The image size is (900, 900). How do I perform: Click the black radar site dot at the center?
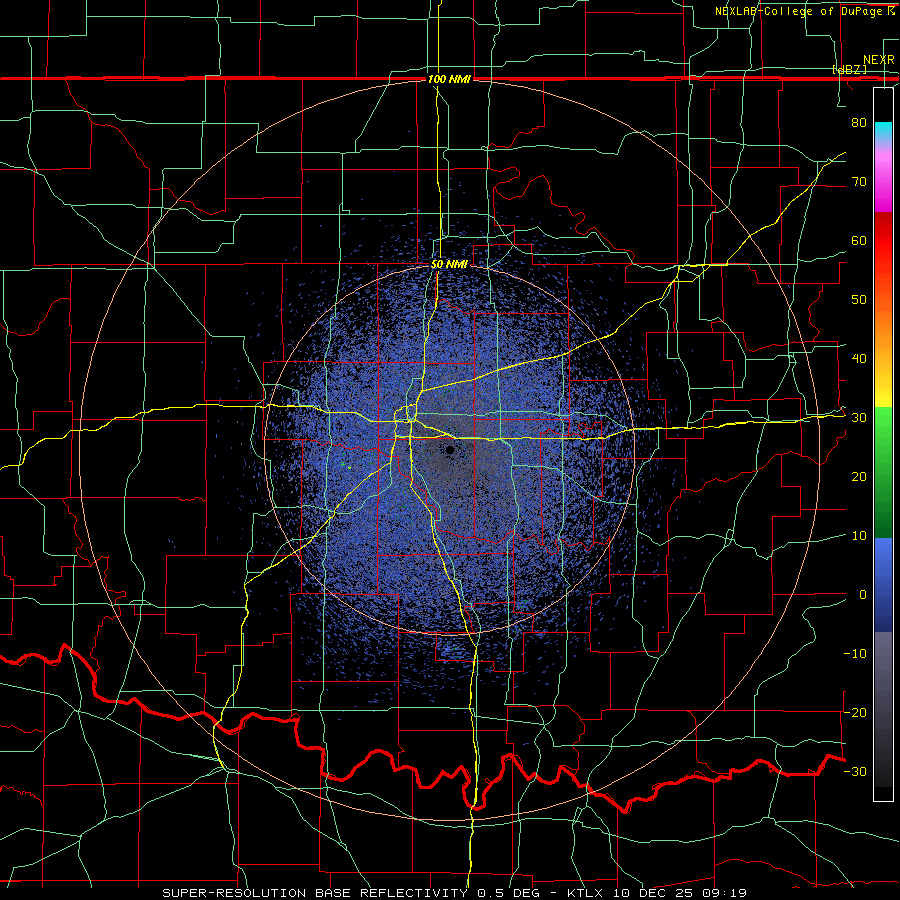(x=451, y=450)
